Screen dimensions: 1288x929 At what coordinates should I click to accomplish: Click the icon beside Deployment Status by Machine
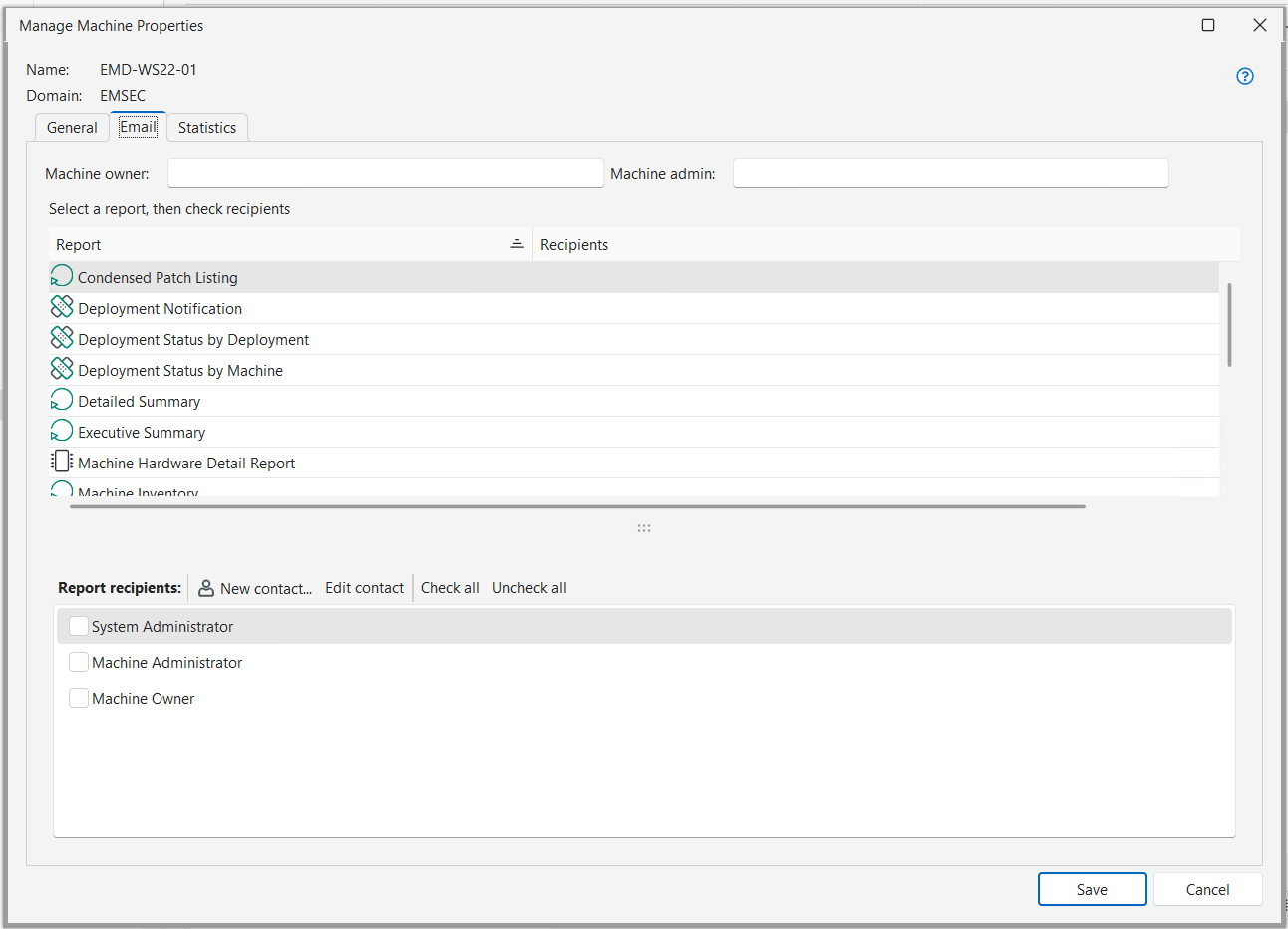(61, 368)
